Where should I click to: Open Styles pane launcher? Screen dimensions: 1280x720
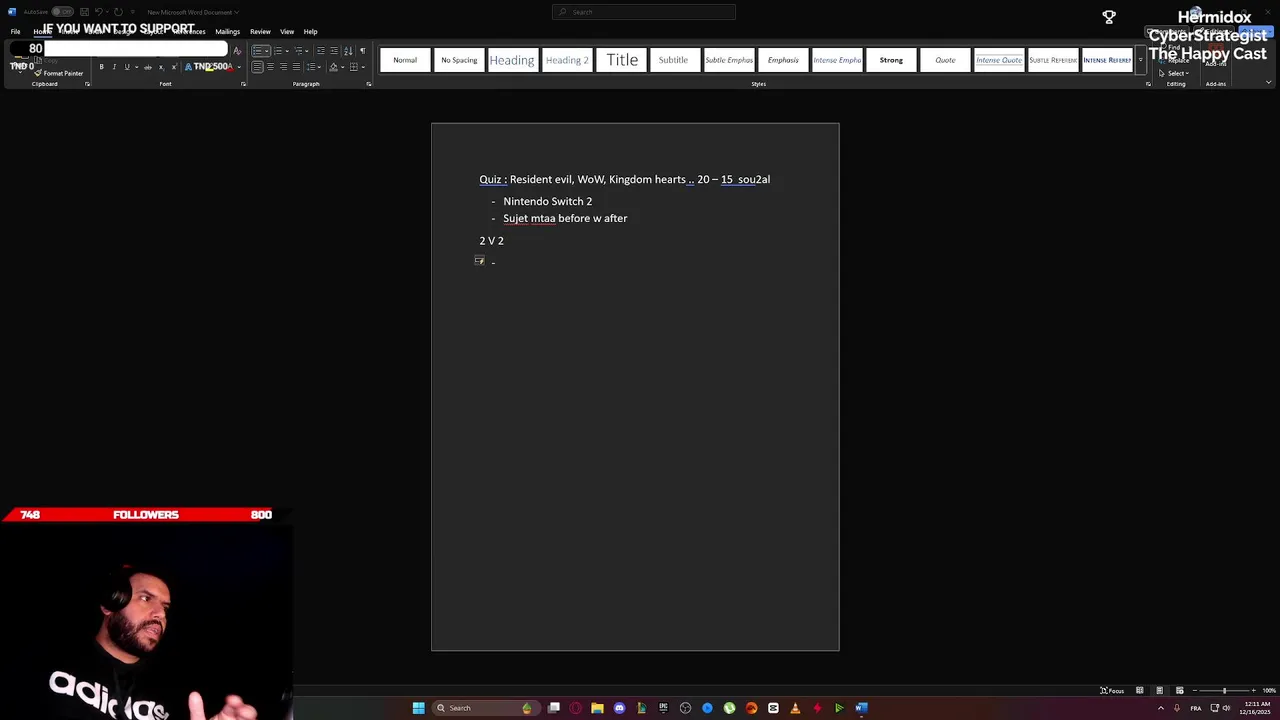point(1148,84)
